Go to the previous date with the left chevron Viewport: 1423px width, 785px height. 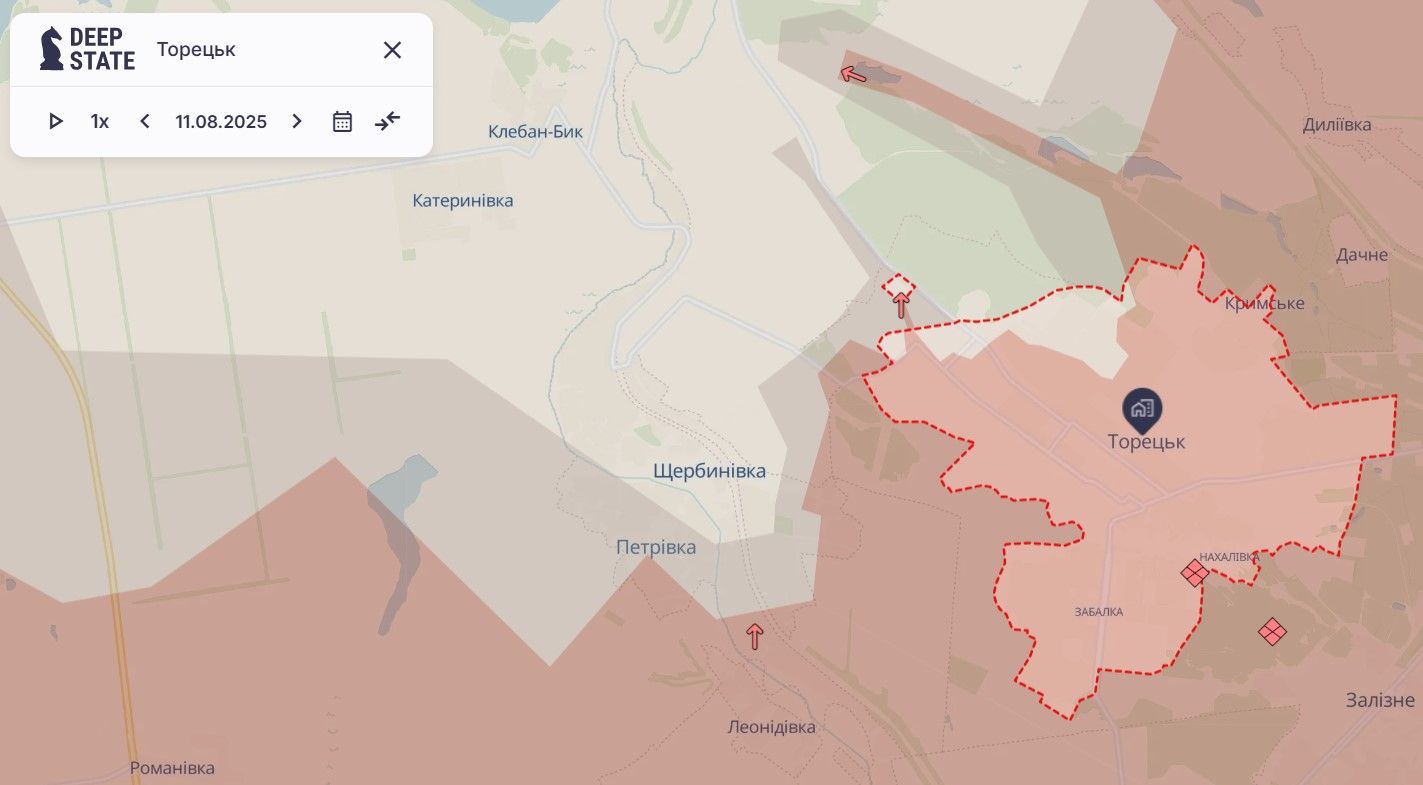(145, 121)
